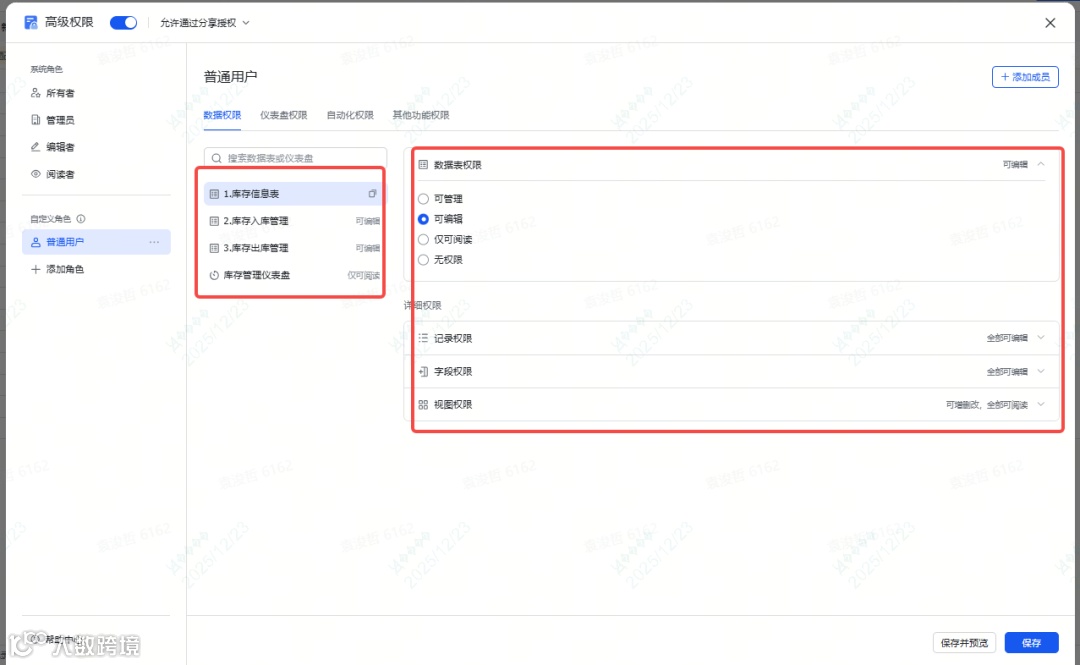Image resolution: width=1080 pixels, height=665 pixels.
Task: Click the 全部可编辑 value of 记录权限
Action: (1007, 338)
